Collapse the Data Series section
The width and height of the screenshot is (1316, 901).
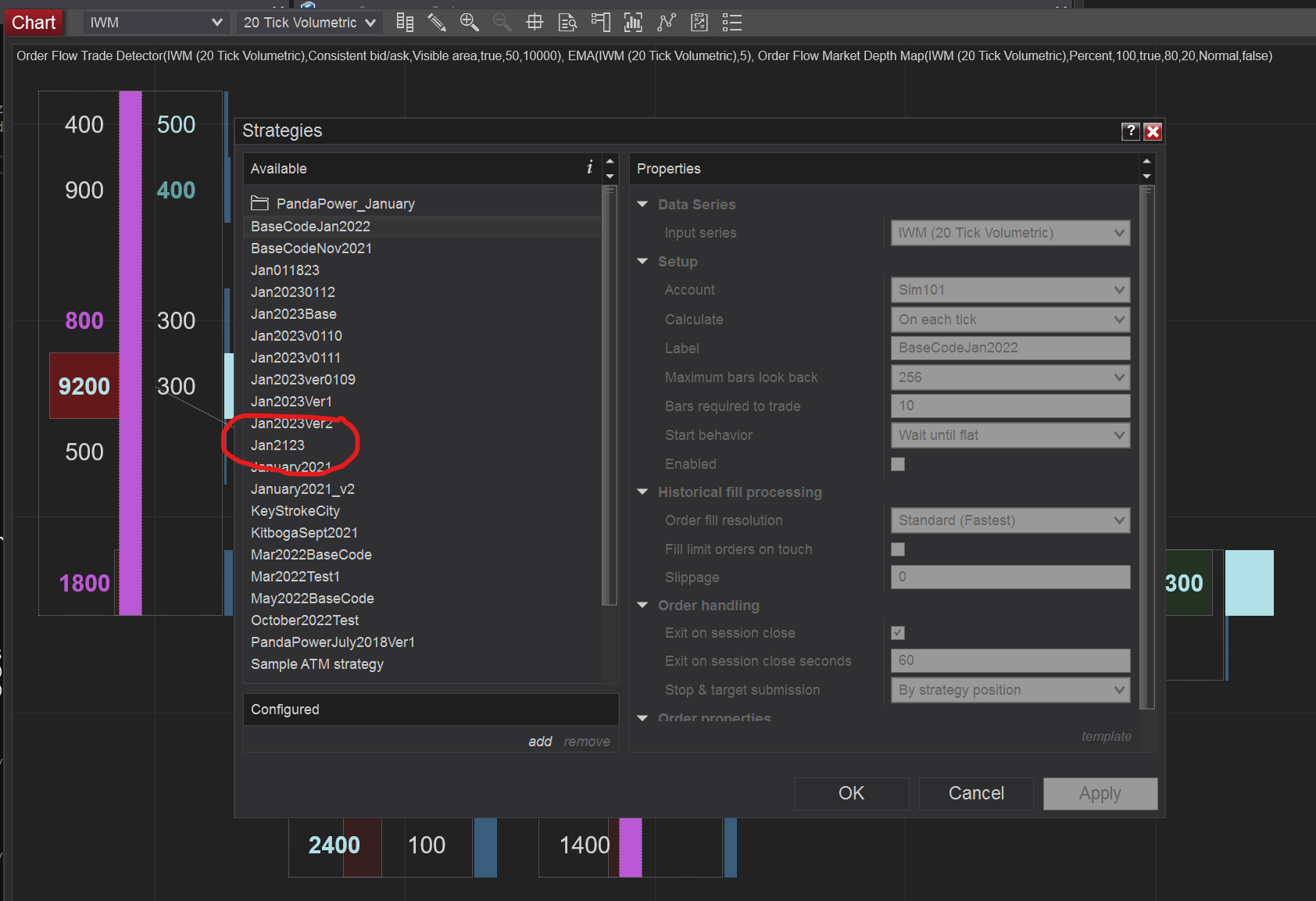(642, 205)
